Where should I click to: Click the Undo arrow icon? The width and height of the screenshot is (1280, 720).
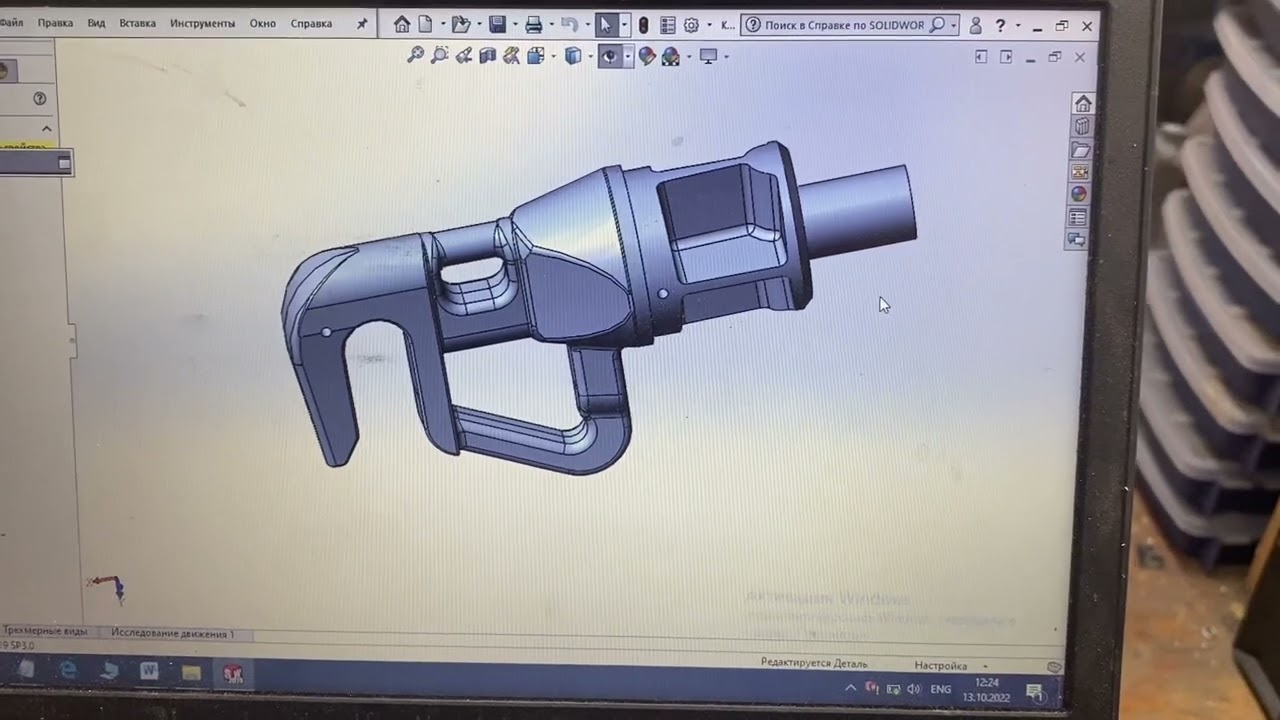[x=569, y=24]
